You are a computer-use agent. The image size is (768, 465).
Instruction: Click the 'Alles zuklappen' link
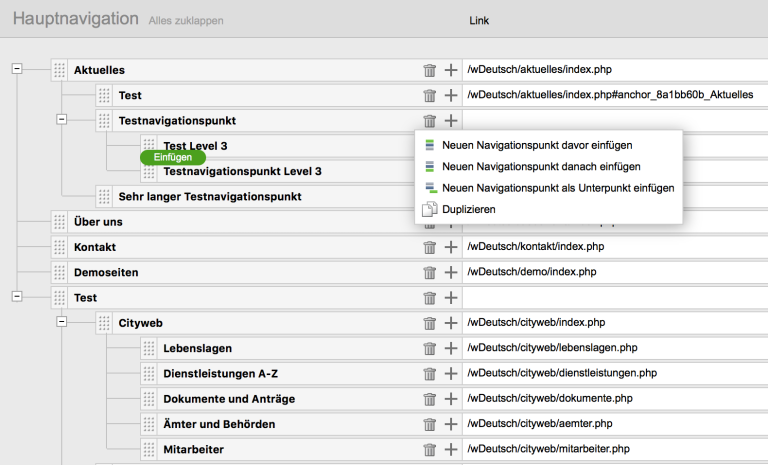(186, 20)
